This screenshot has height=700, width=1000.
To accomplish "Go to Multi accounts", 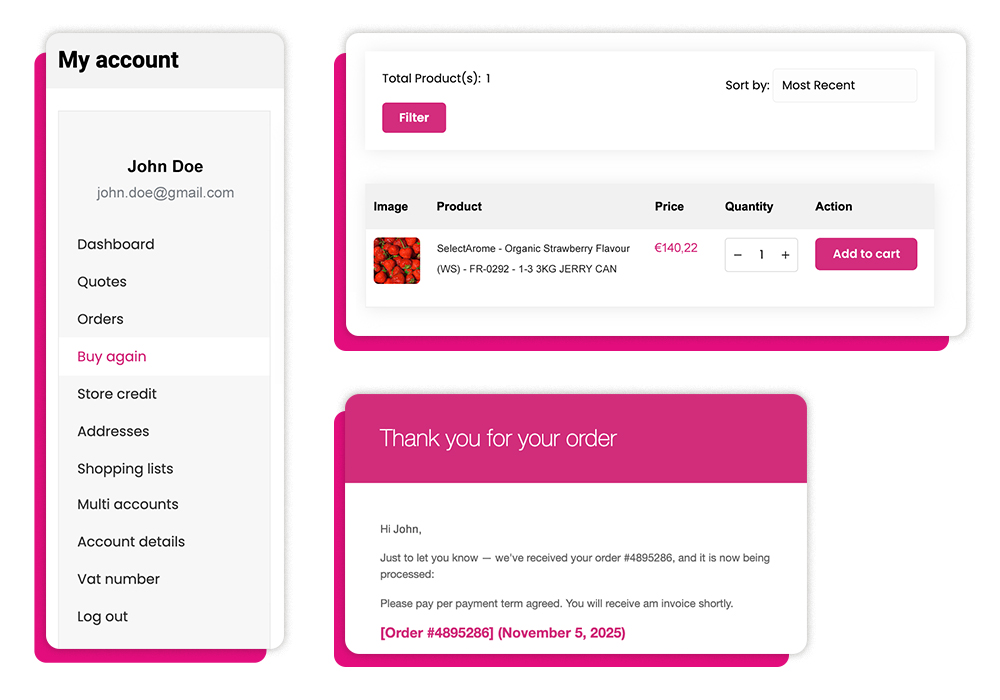I will (x=128, y=504).
